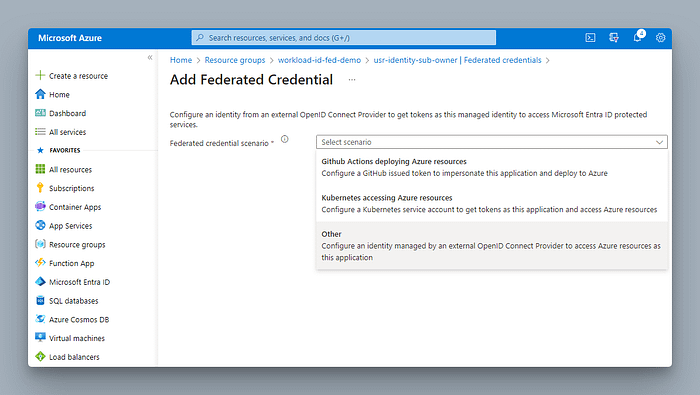This screenshot has height=395, width=700.
Task: Open SQL databases label in sidebar
Action: (x=74, y=301)
